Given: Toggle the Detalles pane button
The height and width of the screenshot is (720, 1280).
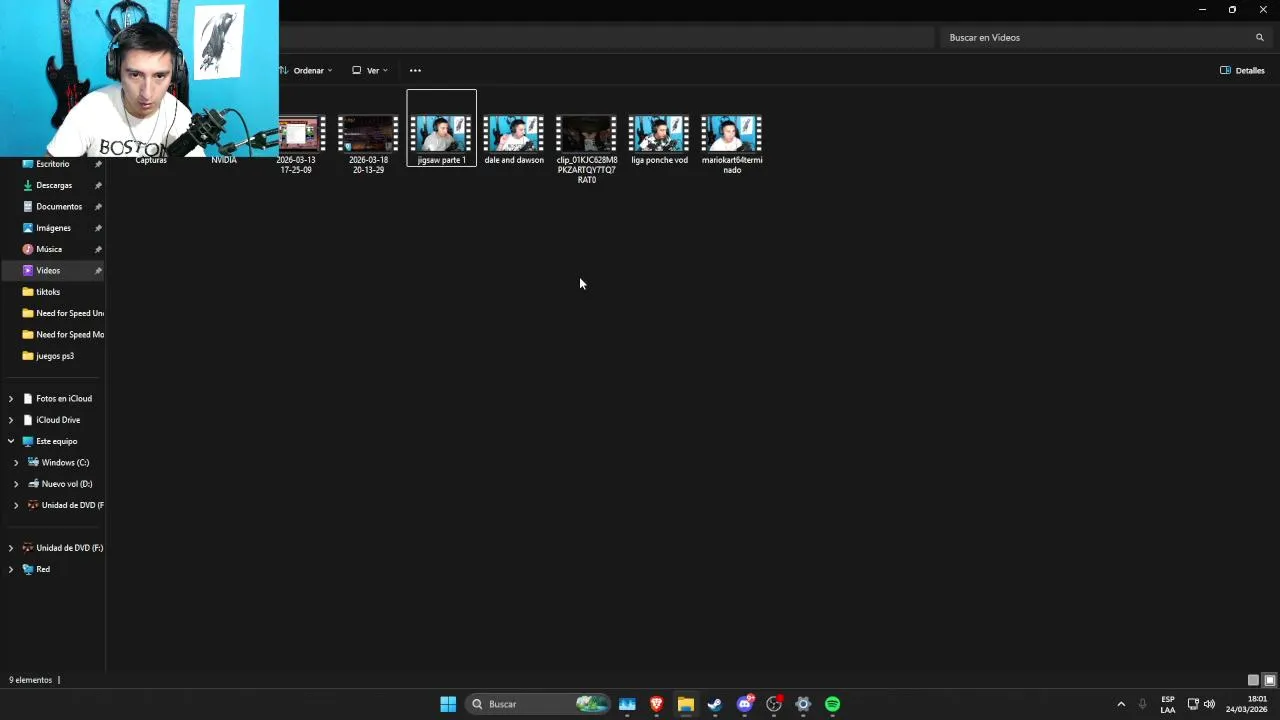Looking at the screenshot, I should pyautogui.click(x=1243, y=70).
